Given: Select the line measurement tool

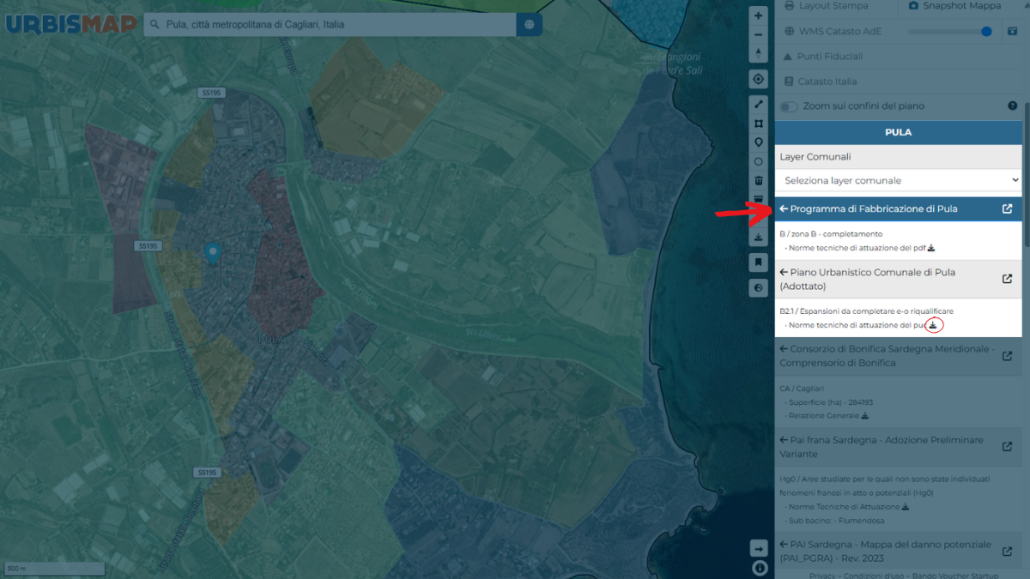Looking at the screenshot, I should tap(758, 104).
